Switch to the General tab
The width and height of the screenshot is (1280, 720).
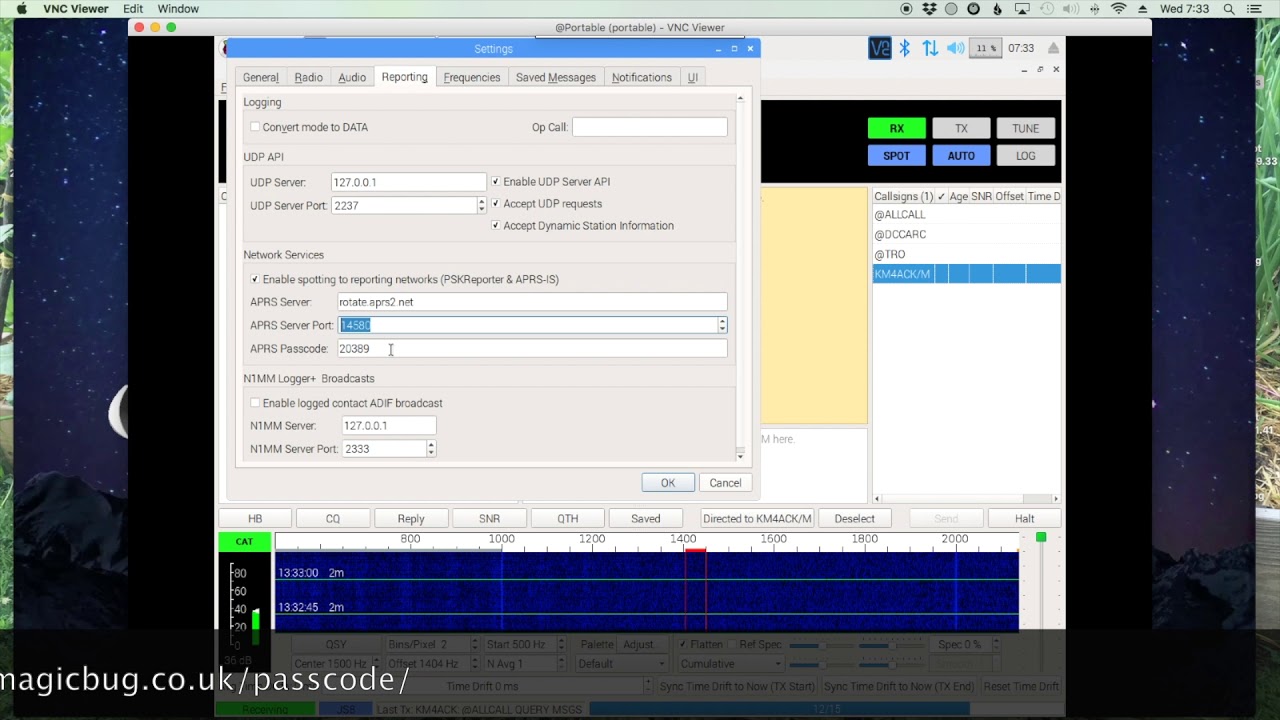[x=261, y=77]
